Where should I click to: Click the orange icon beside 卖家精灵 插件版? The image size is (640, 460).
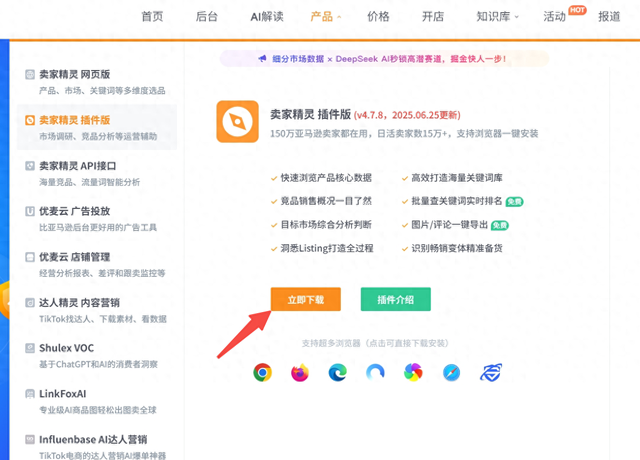(30, 120)
